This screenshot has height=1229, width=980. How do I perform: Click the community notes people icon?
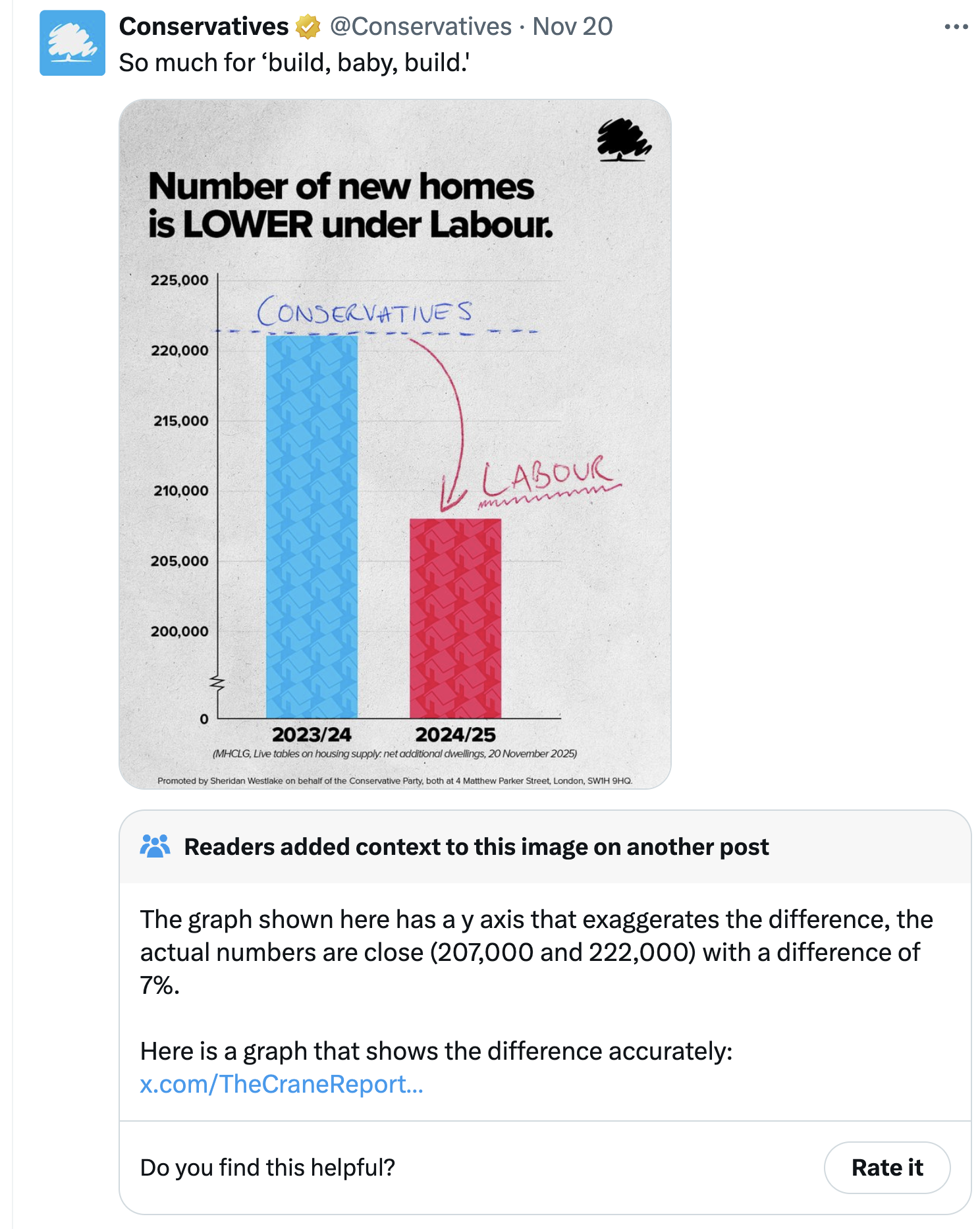(x=155, y=846)
